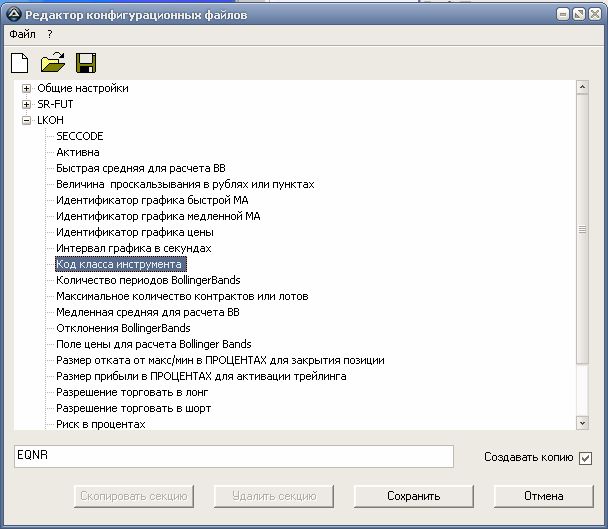This screenshot has width=608, height=529.
Task: Select Отклонения BollingerBands
Action: pos(123,328)
